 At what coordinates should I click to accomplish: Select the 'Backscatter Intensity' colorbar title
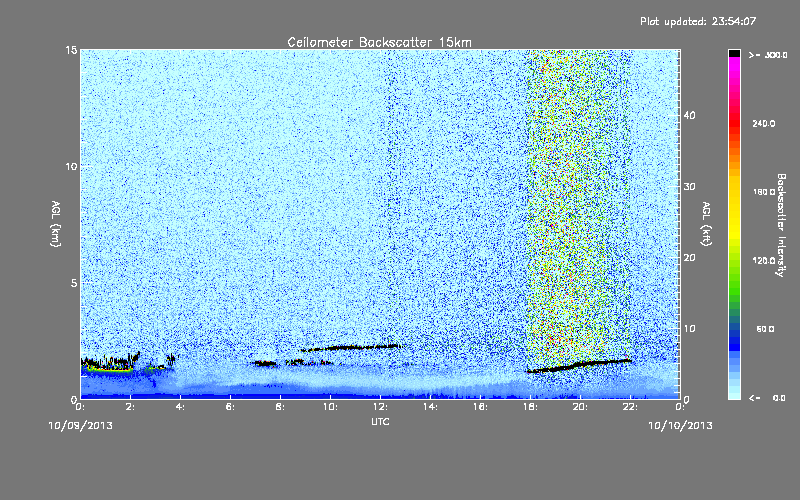pos(781,225)
